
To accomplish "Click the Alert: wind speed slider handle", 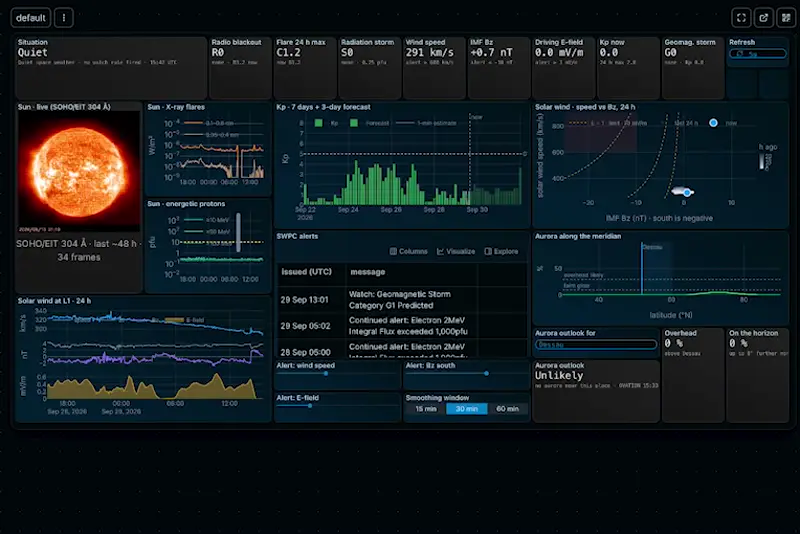I will tap(326, 373).
